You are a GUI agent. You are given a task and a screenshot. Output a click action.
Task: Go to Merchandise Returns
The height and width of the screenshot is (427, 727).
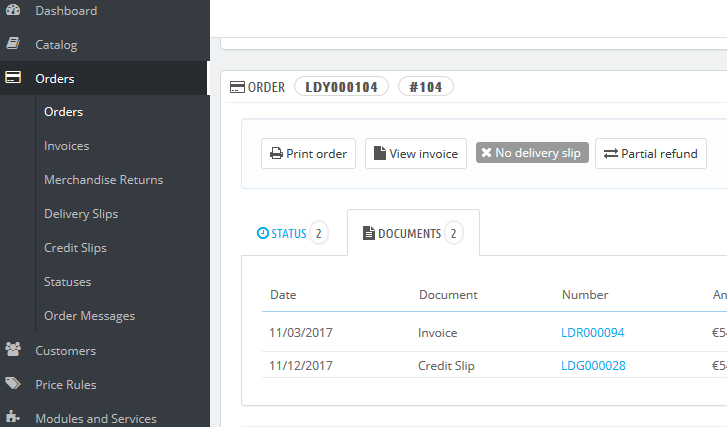(x=103, y=180)
